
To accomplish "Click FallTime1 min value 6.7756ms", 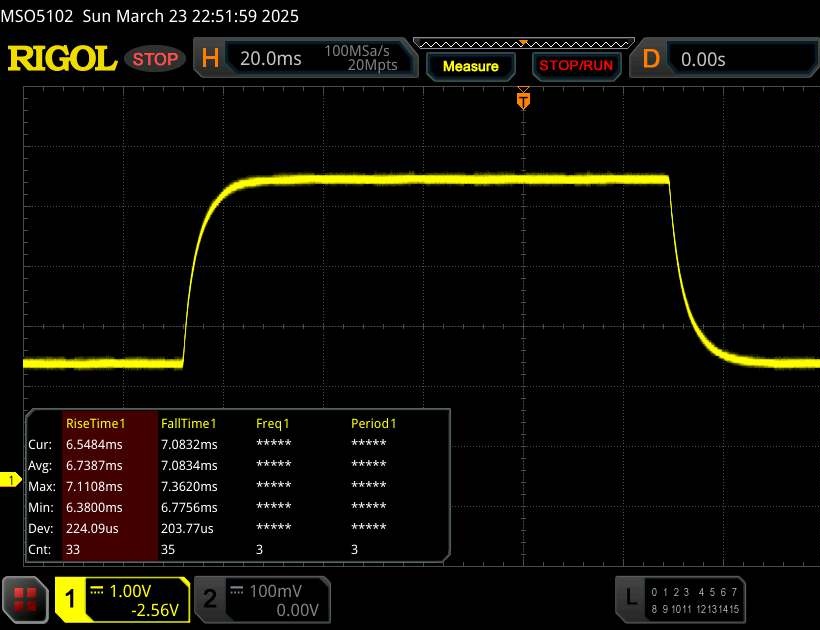I will [189, 507].
